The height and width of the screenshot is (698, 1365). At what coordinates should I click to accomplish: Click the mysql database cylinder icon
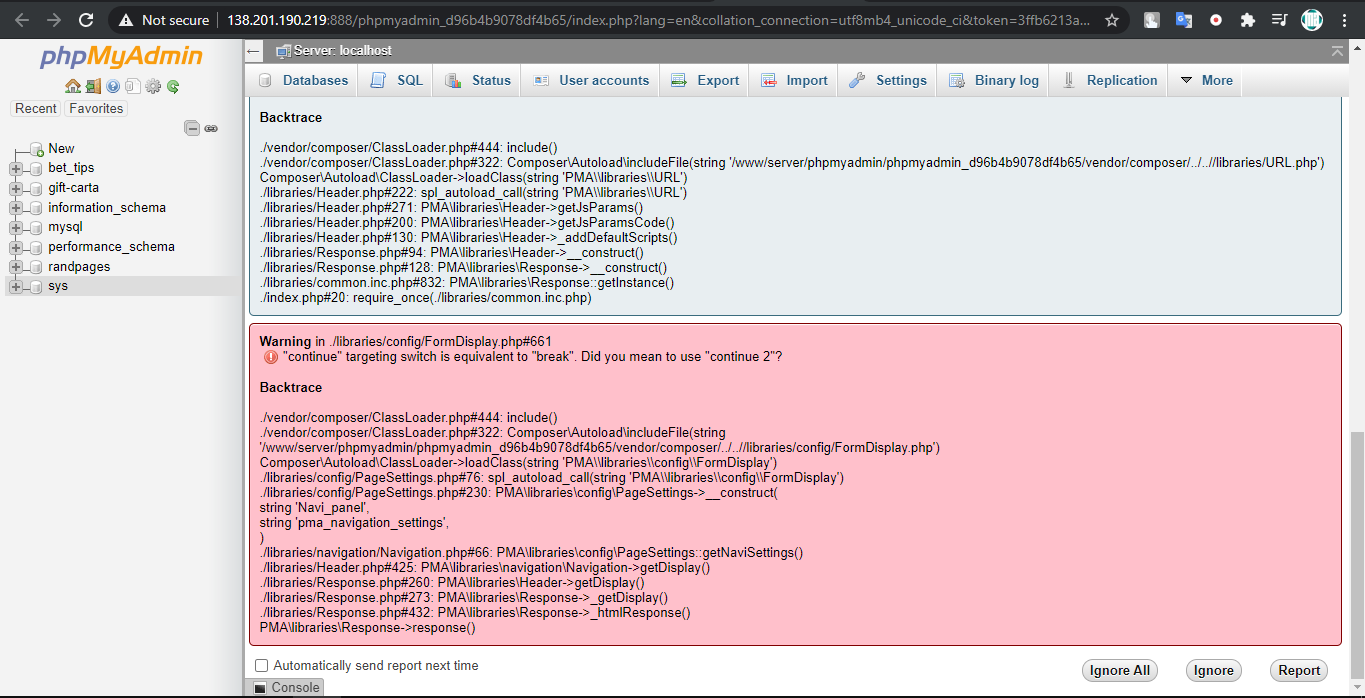point(36,227)
